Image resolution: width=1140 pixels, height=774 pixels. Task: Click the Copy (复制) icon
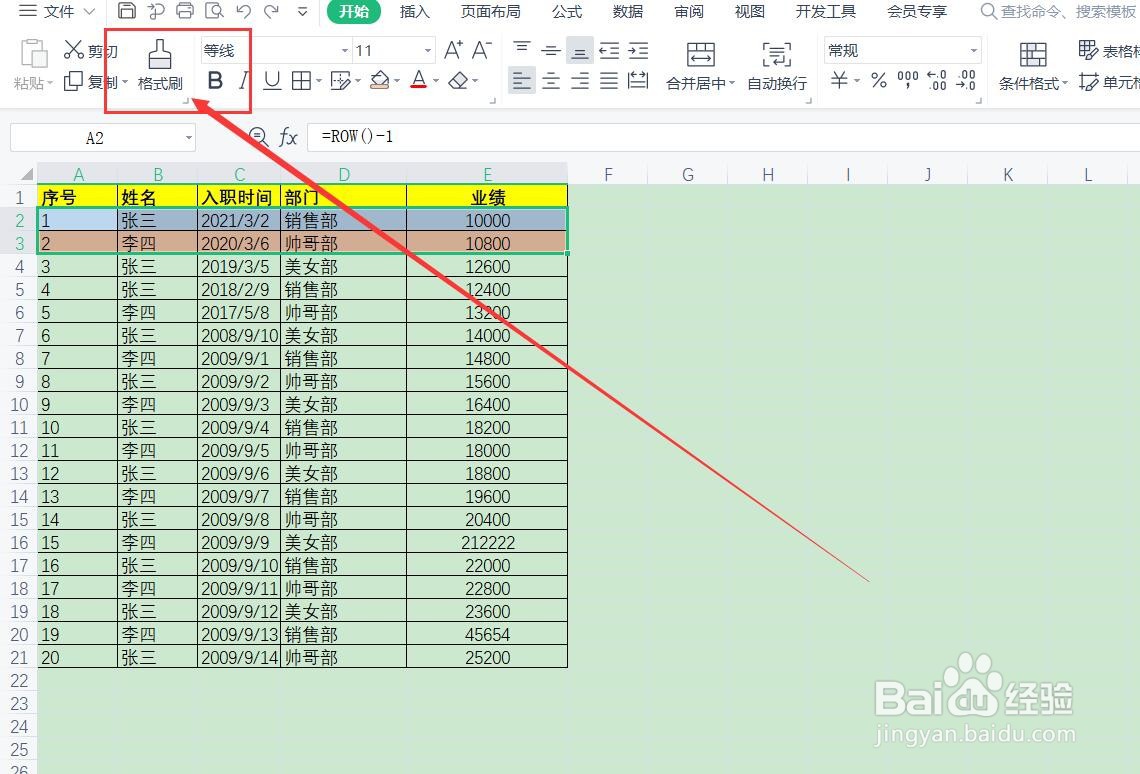click(x=73, y=81)
